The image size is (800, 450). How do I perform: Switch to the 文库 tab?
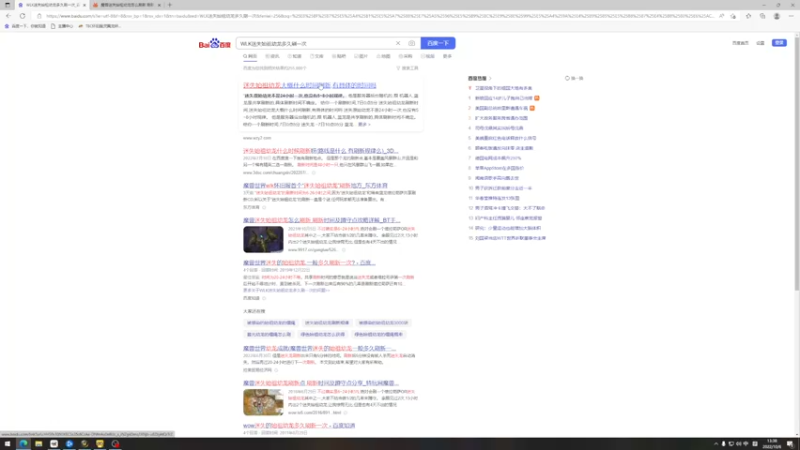tap(317, 56)
